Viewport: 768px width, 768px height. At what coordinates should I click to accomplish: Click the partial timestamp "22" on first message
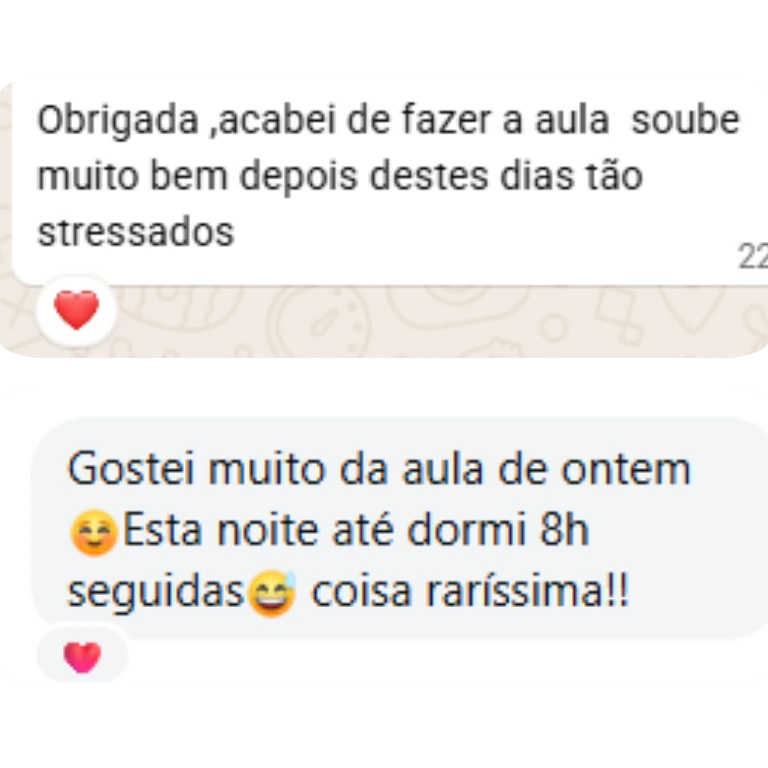pyautogui.click(x=753, y=256)
